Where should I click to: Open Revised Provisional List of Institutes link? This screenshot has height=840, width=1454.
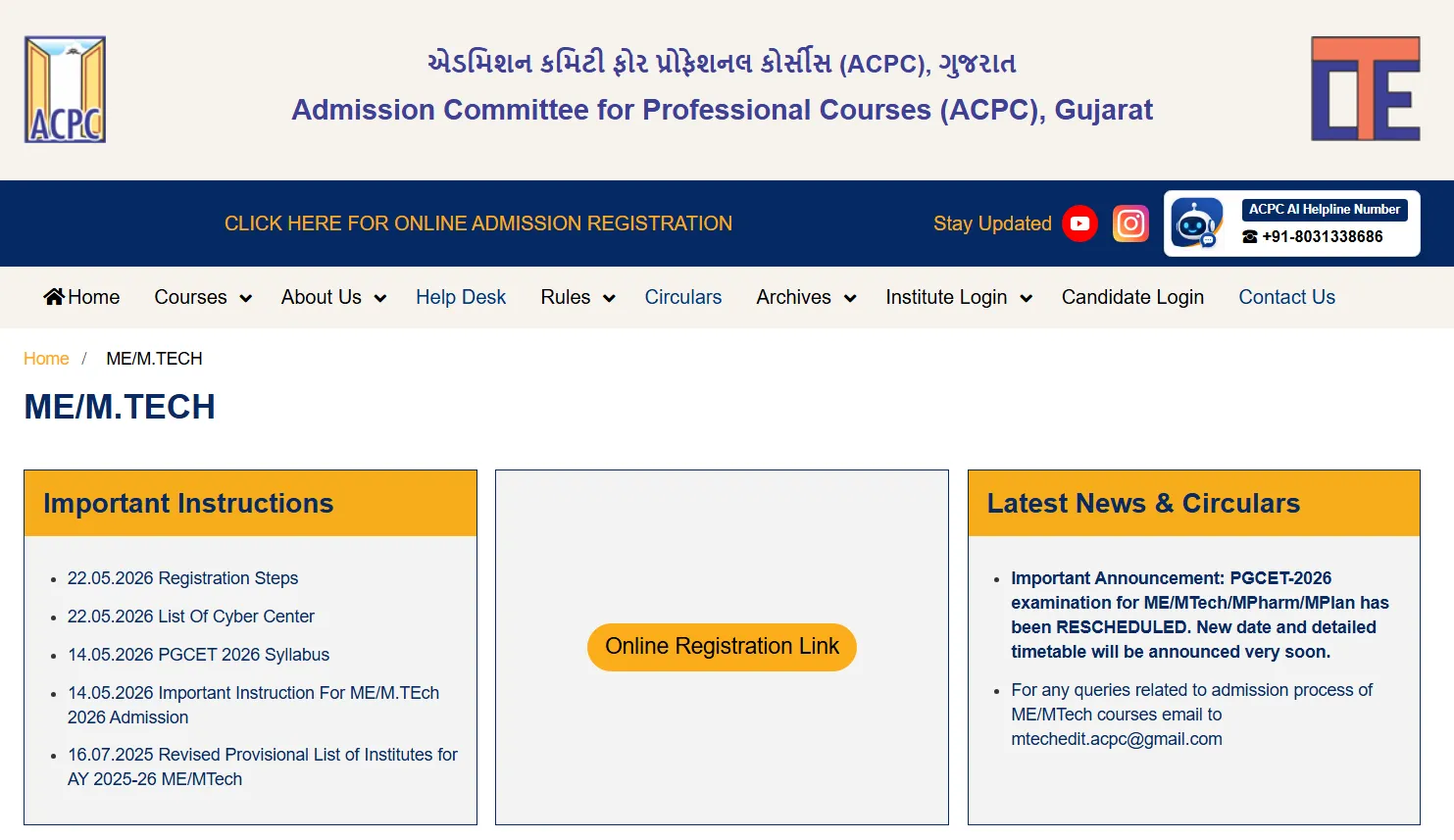tap(263, 766)
